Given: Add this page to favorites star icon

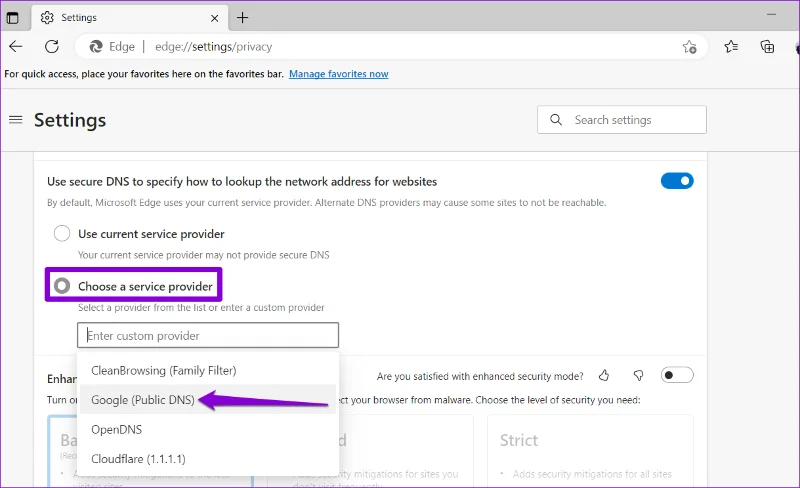Looking at the screenshot, I should coord(689,47).
